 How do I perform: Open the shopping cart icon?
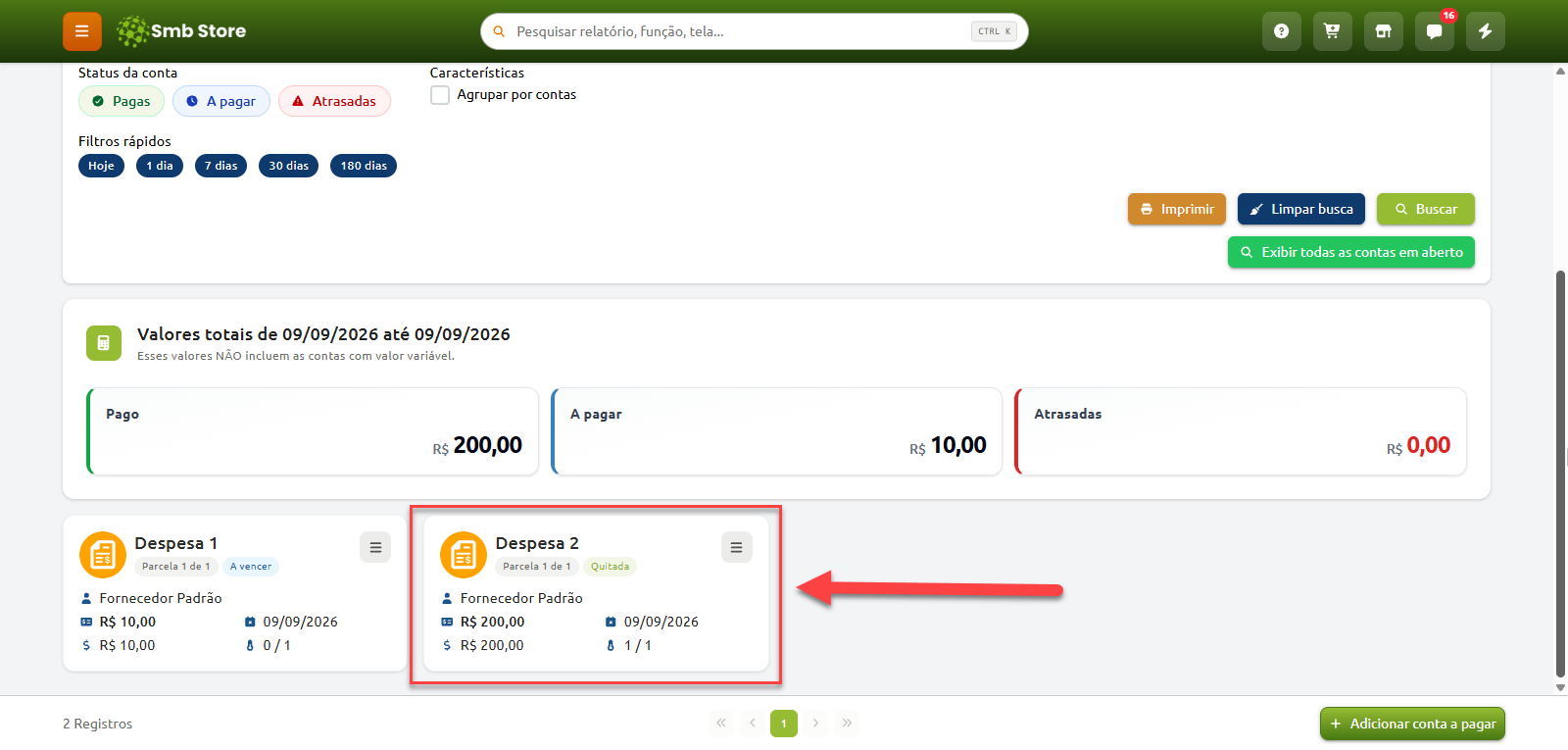1332,31
